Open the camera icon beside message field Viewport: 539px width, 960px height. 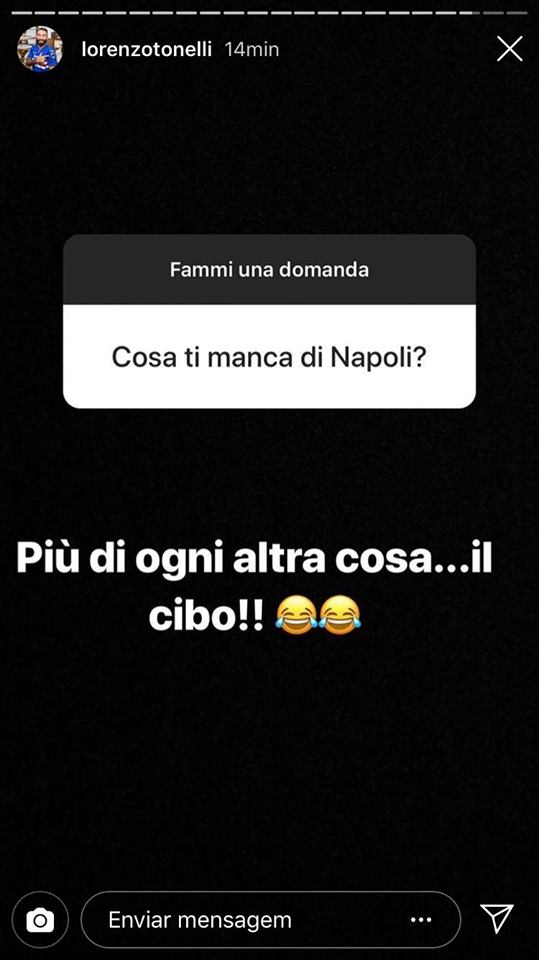tap(40, 920)
